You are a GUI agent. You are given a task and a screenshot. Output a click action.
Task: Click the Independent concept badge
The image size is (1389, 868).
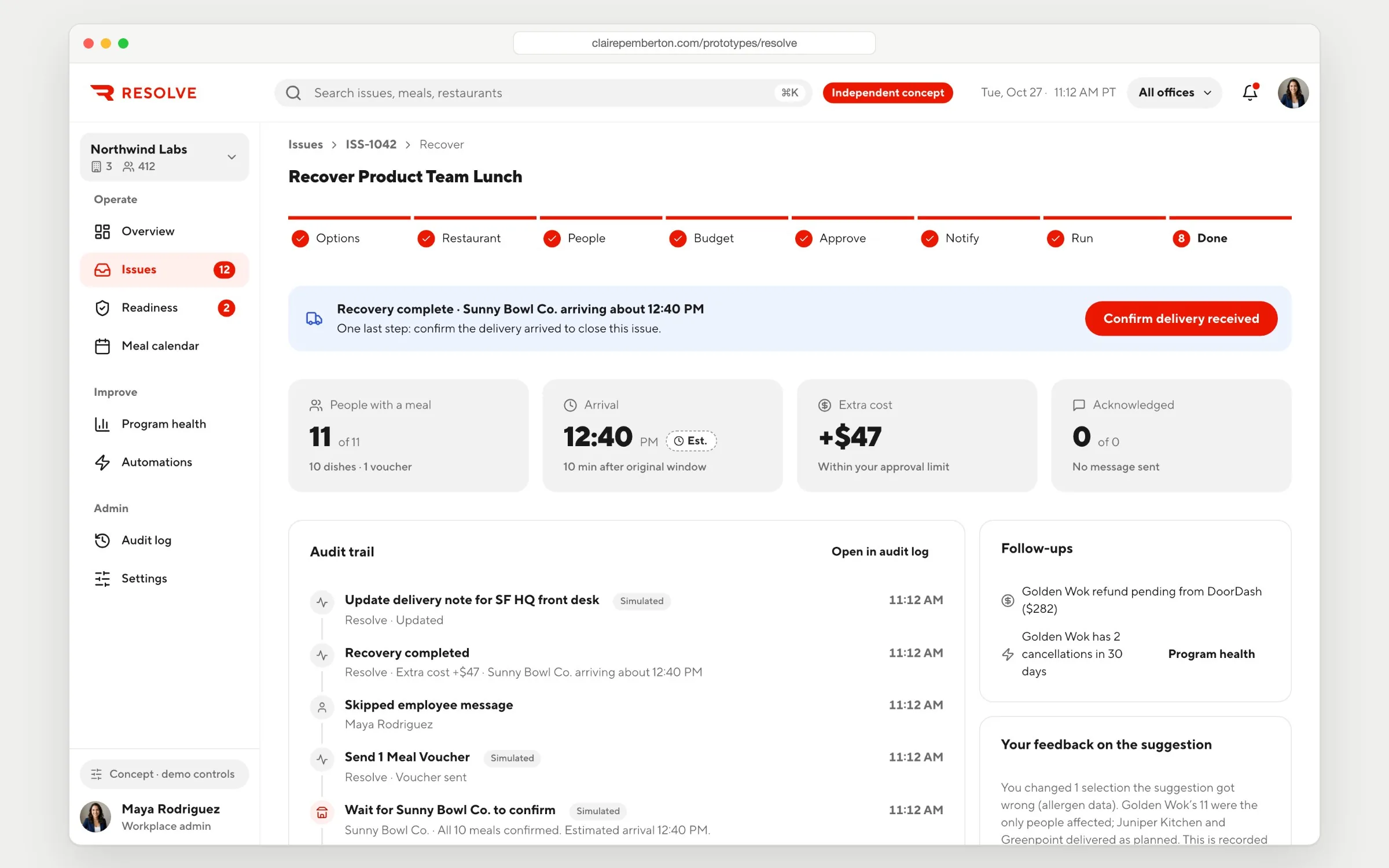(x=888, y=93)
